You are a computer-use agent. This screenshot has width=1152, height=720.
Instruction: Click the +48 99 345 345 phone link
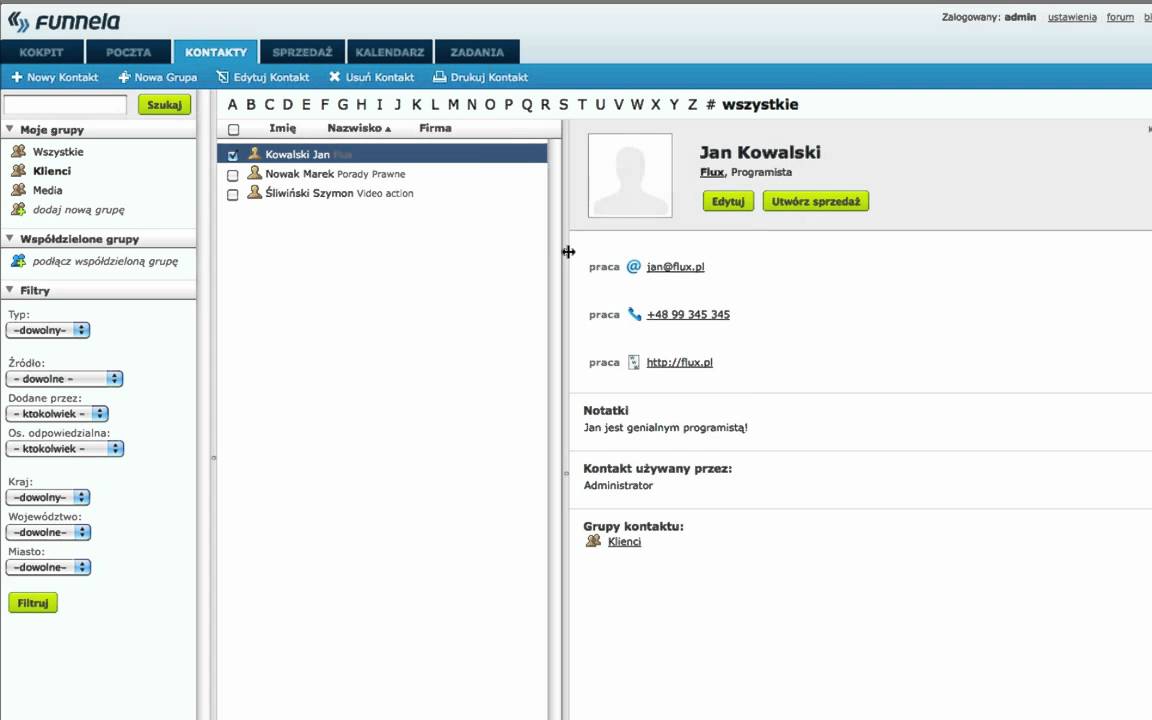(688, 314)
